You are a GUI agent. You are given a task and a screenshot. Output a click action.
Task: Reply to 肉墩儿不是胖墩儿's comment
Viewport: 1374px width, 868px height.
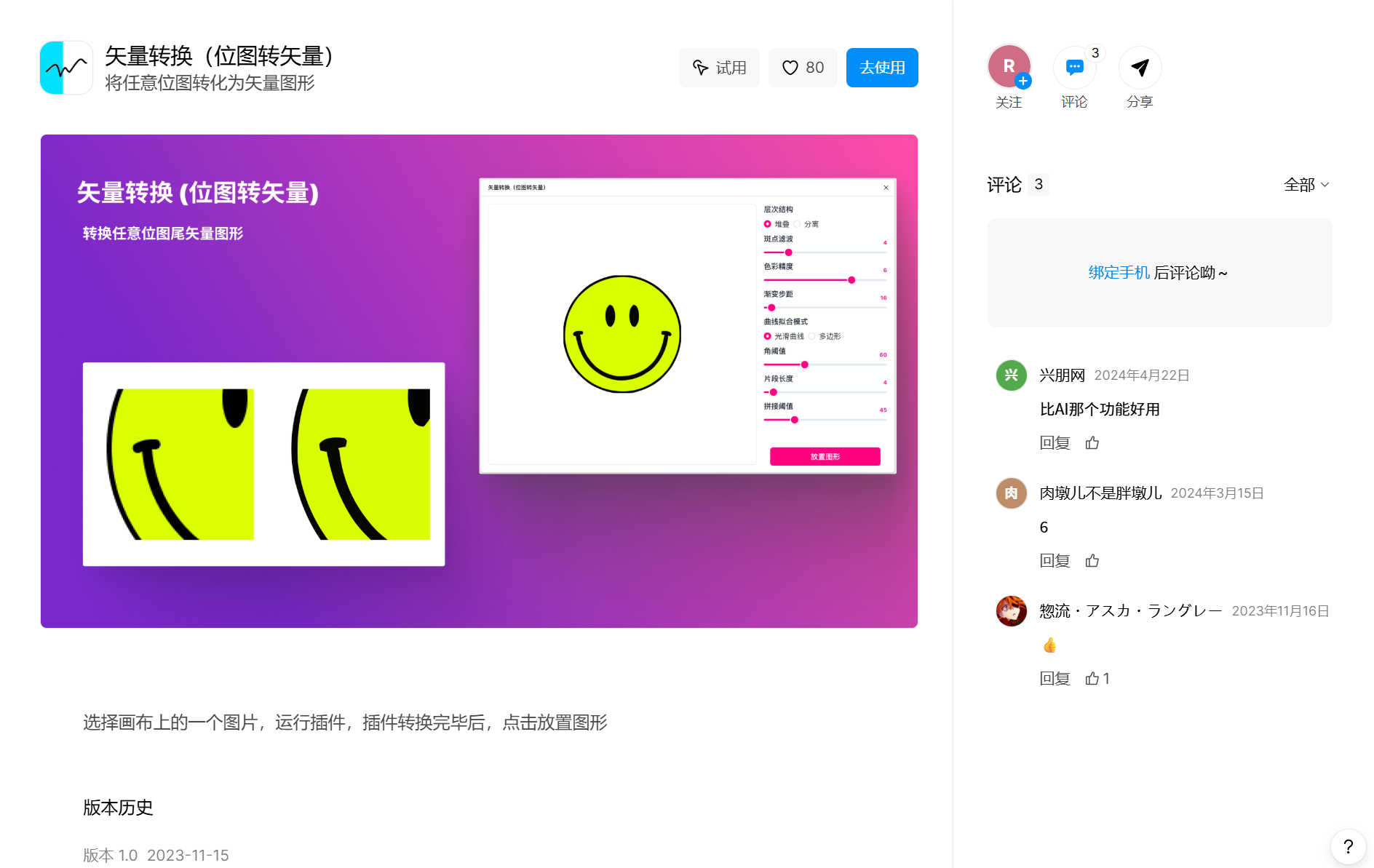point(1055,561)
